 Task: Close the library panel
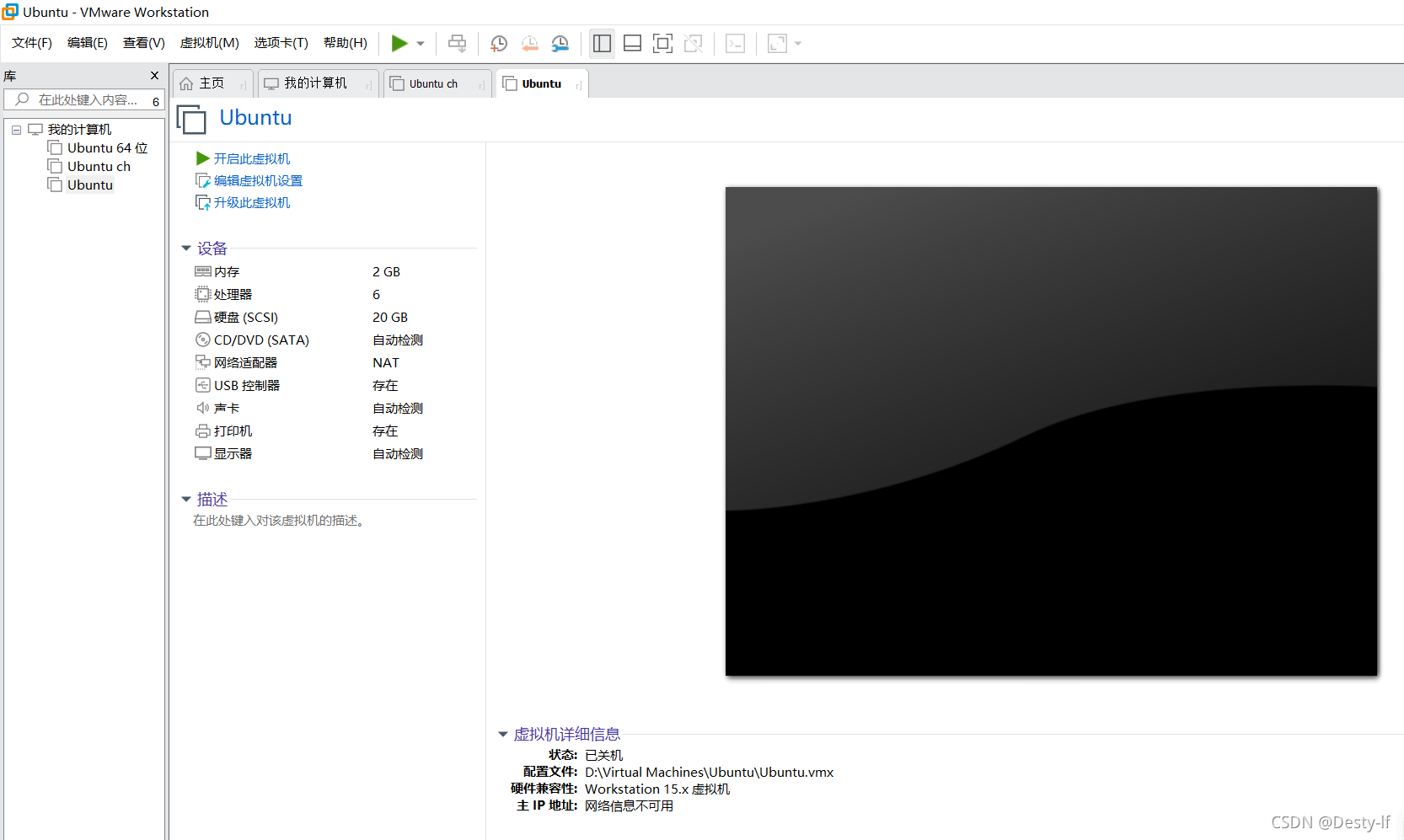tap(154, 75)
